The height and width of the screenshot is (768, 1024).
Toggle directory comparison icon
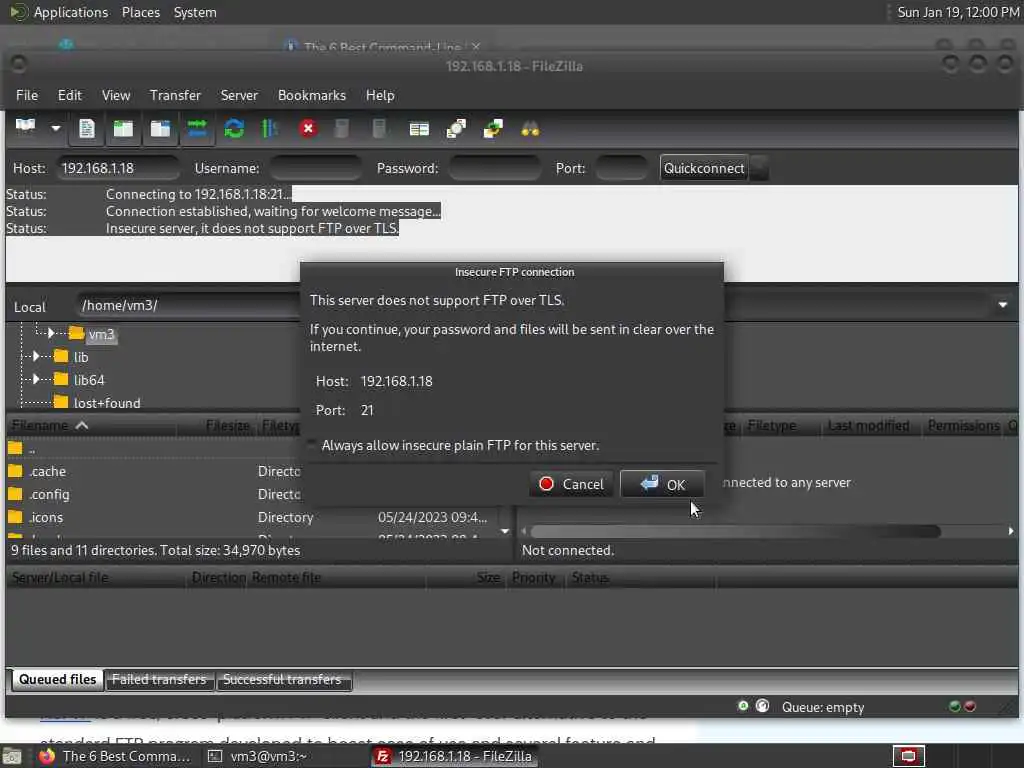(x=456, y=129)
